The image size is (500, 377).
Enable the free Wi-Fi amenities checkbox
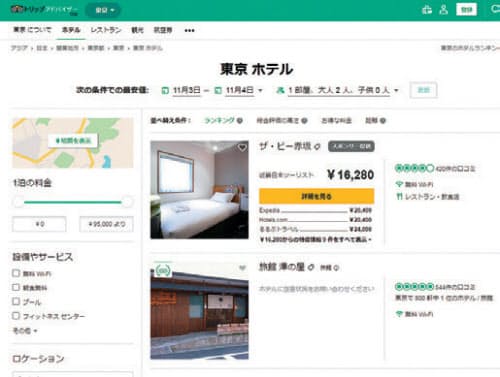(16, 273)
